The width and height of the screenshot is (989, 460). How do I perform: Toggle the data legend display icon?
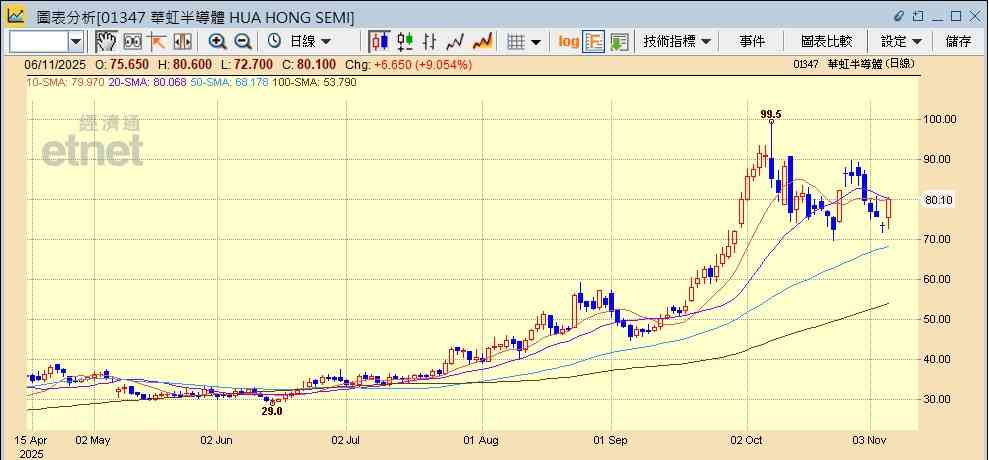click(x=594, y=41)
